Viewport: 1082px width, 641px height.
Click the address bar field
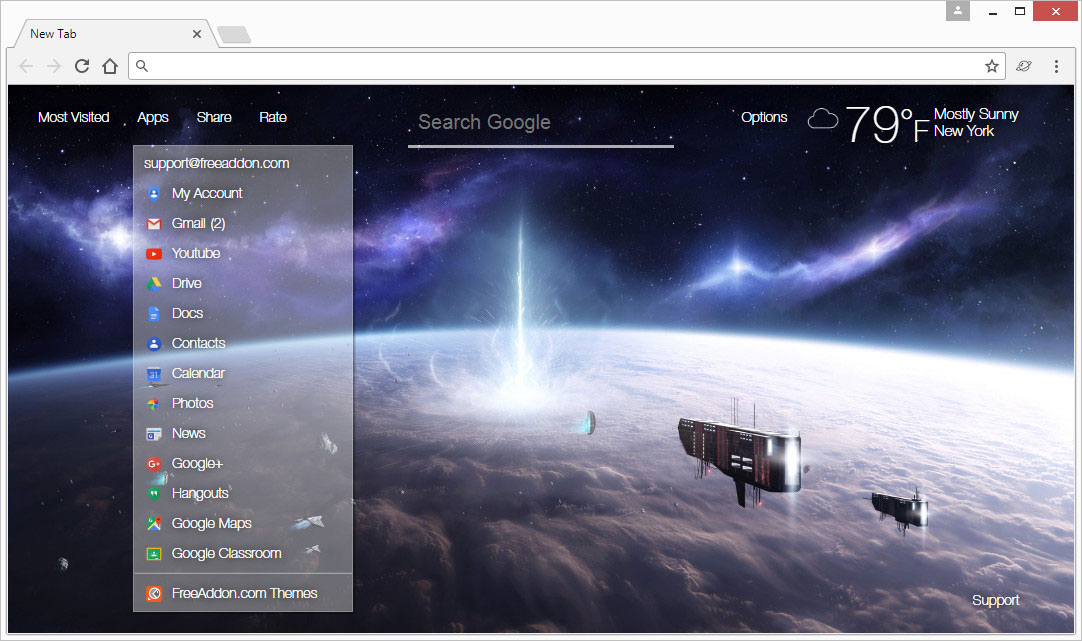pos(567,66)
